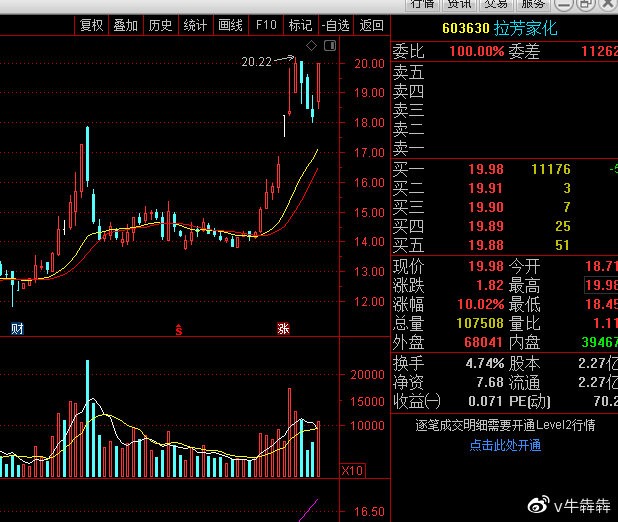Open 统计 statistics
The image size is (618, 522).
(195, 25)
